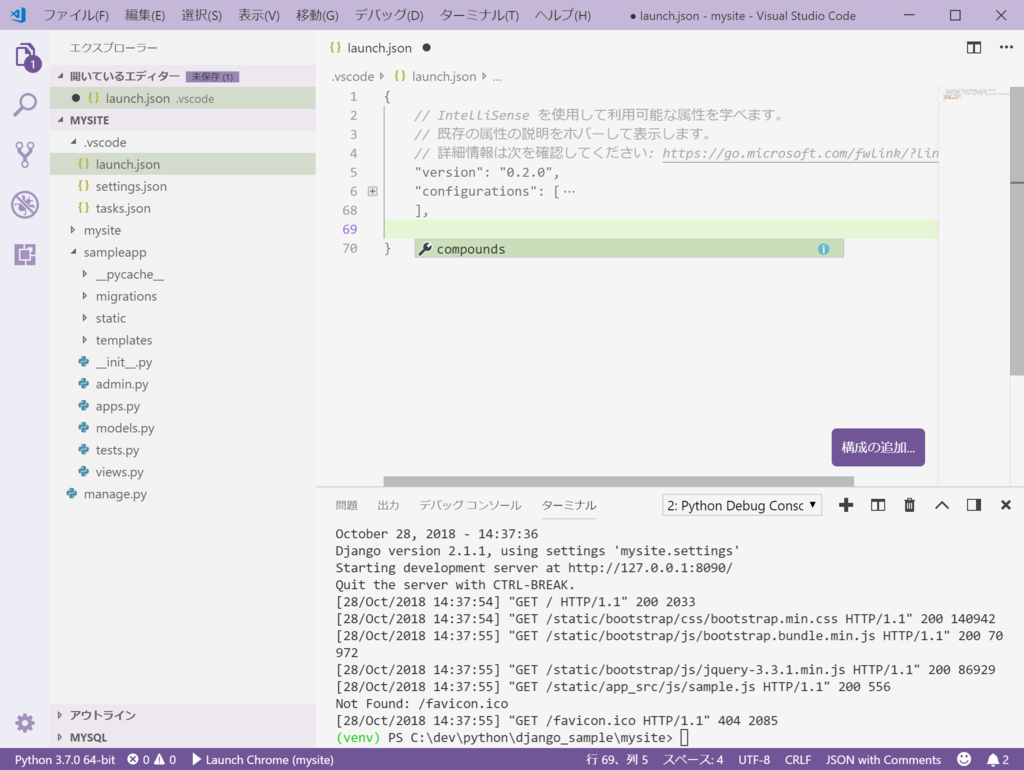This screenshot has width=1024, height=770.
Task: Switch to the 問題 panel tab
Action: [346, 505]
